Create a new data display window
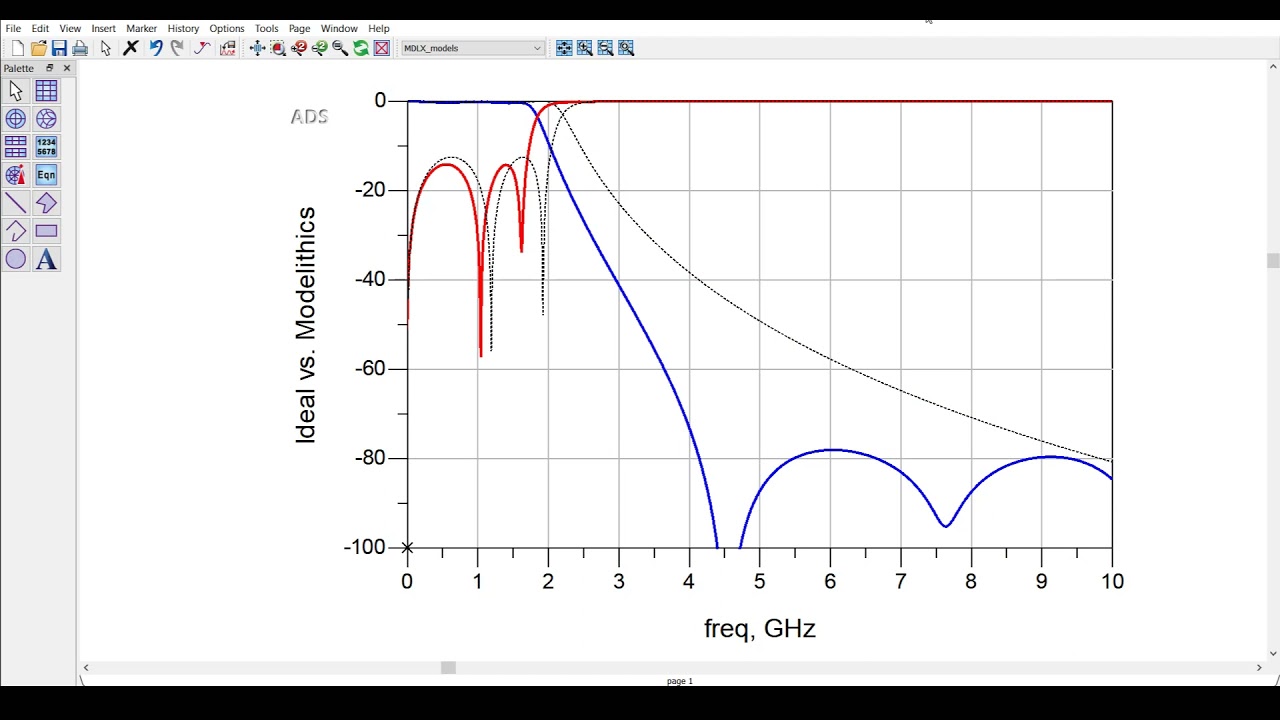 (x=17, y=48)
